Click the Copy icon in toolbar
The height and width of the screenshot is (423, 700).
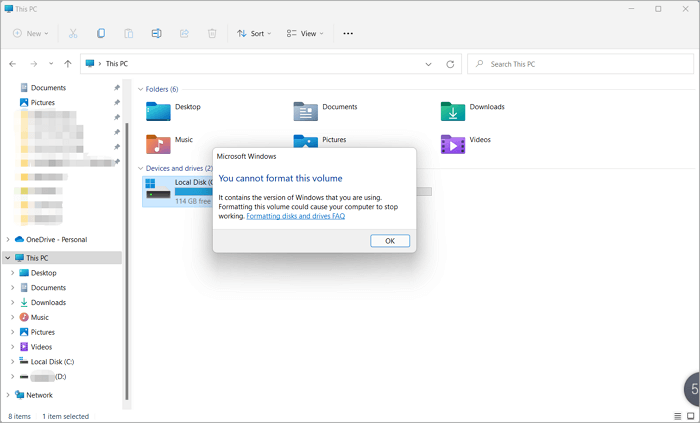coord(102,33)
